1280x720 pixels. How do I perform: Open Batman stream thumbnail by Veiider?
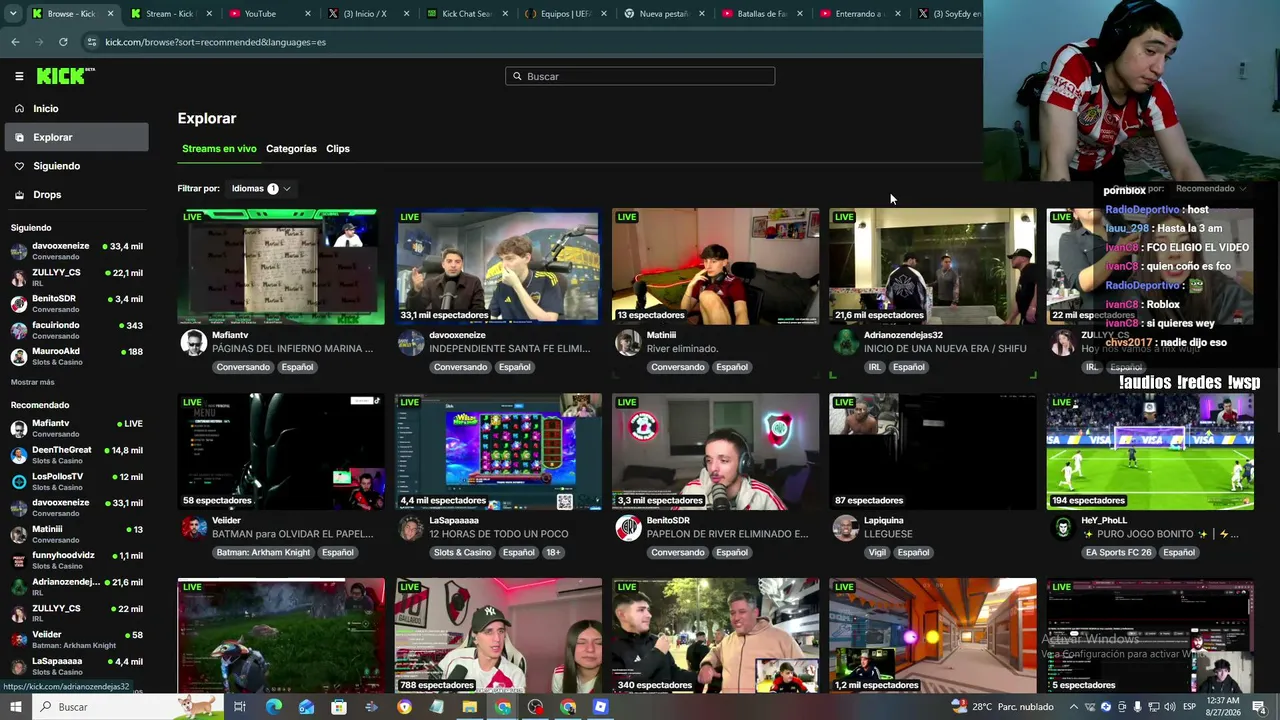click(281, 451)
